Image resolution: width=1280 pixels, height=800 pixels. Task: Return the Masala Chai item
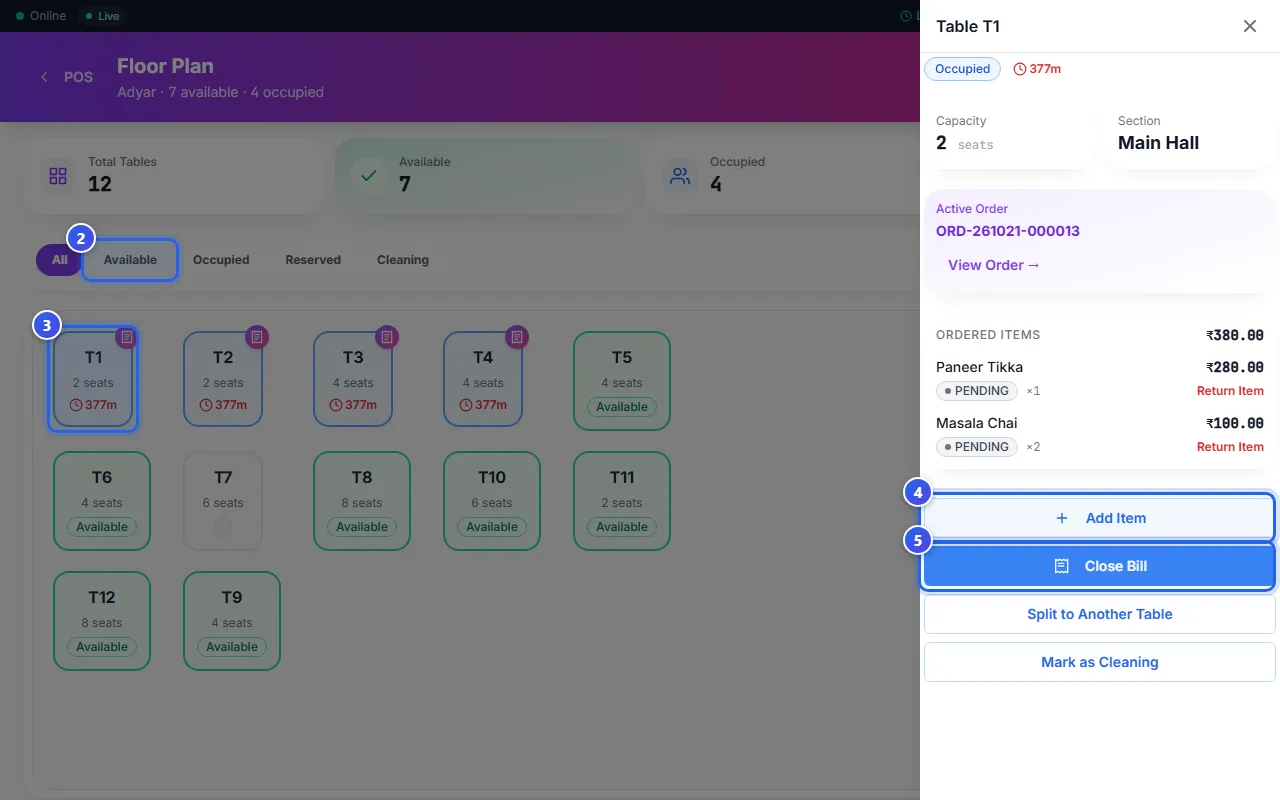click(x=1230, y=447)
